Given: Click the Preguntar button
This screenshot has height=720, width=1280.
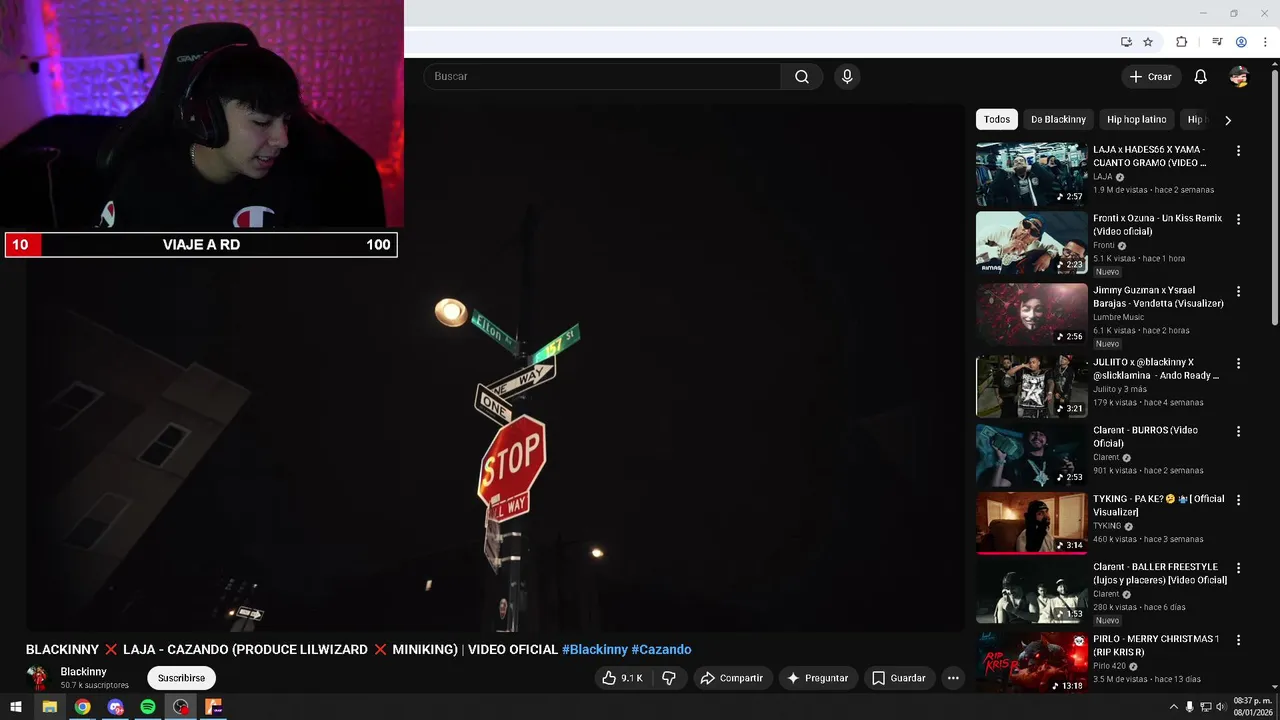Looking at the screenshot, I should 817,678.
